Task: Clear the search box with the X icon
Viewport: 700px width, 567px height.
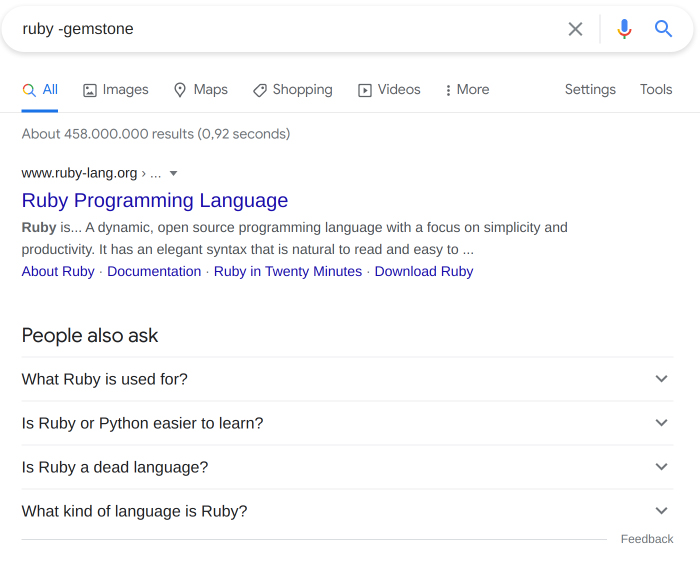Action: pos(575,29)
